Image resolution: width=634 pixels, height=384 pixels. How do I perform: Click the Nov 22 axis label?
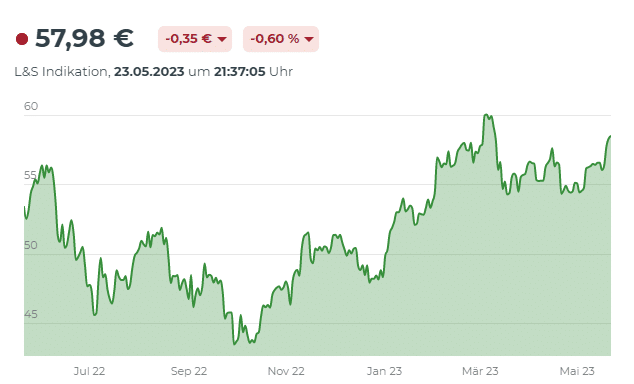286,371
